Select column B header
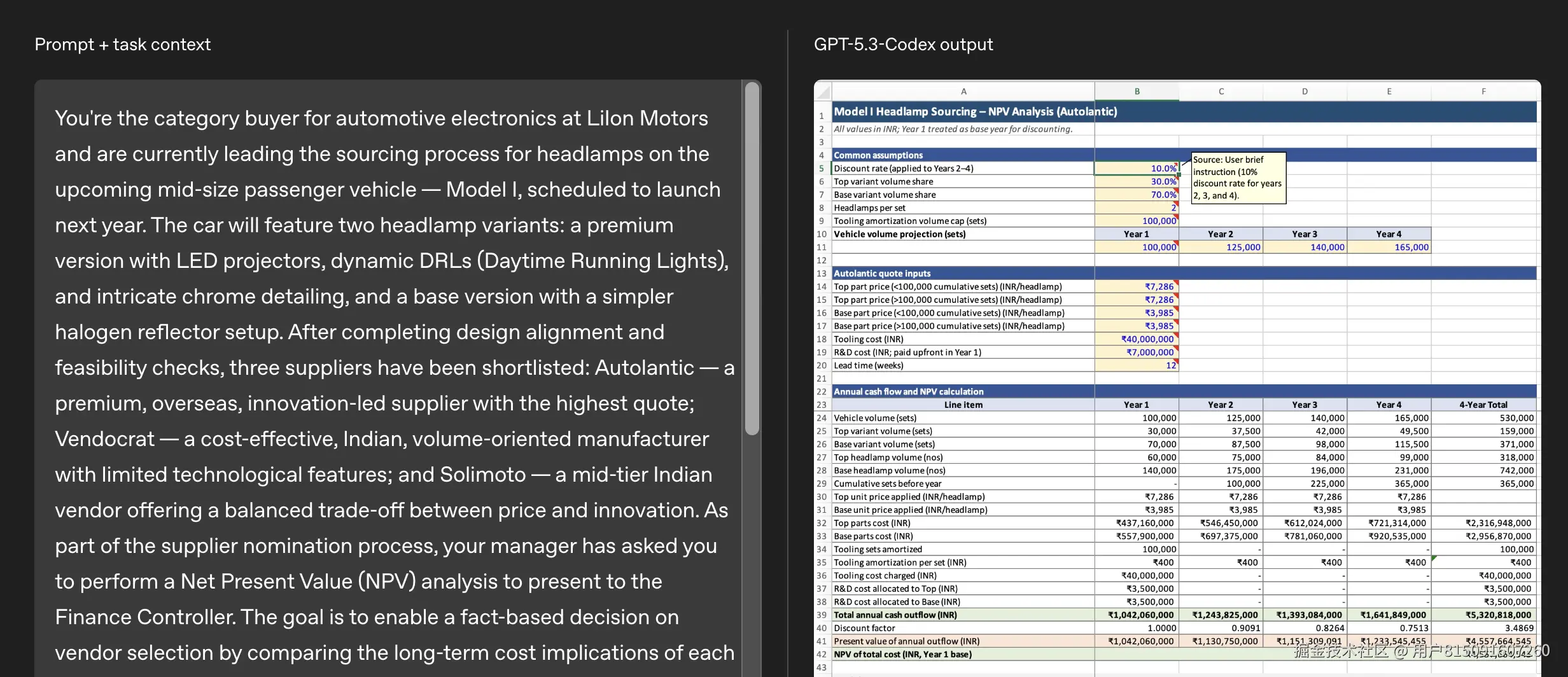This screenshot has width=1568, height=677. [1137, 92]
